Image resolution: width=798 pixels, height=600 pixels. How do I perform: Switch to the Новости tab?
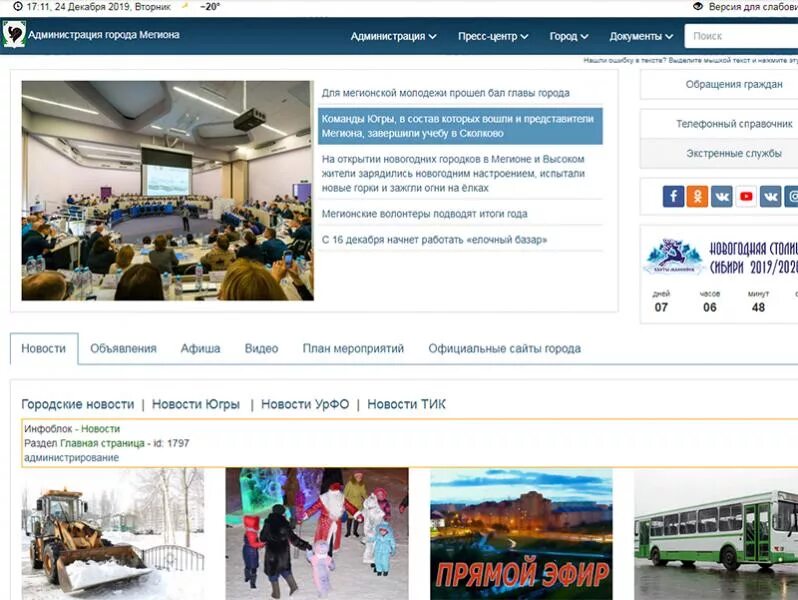(44, 349)
